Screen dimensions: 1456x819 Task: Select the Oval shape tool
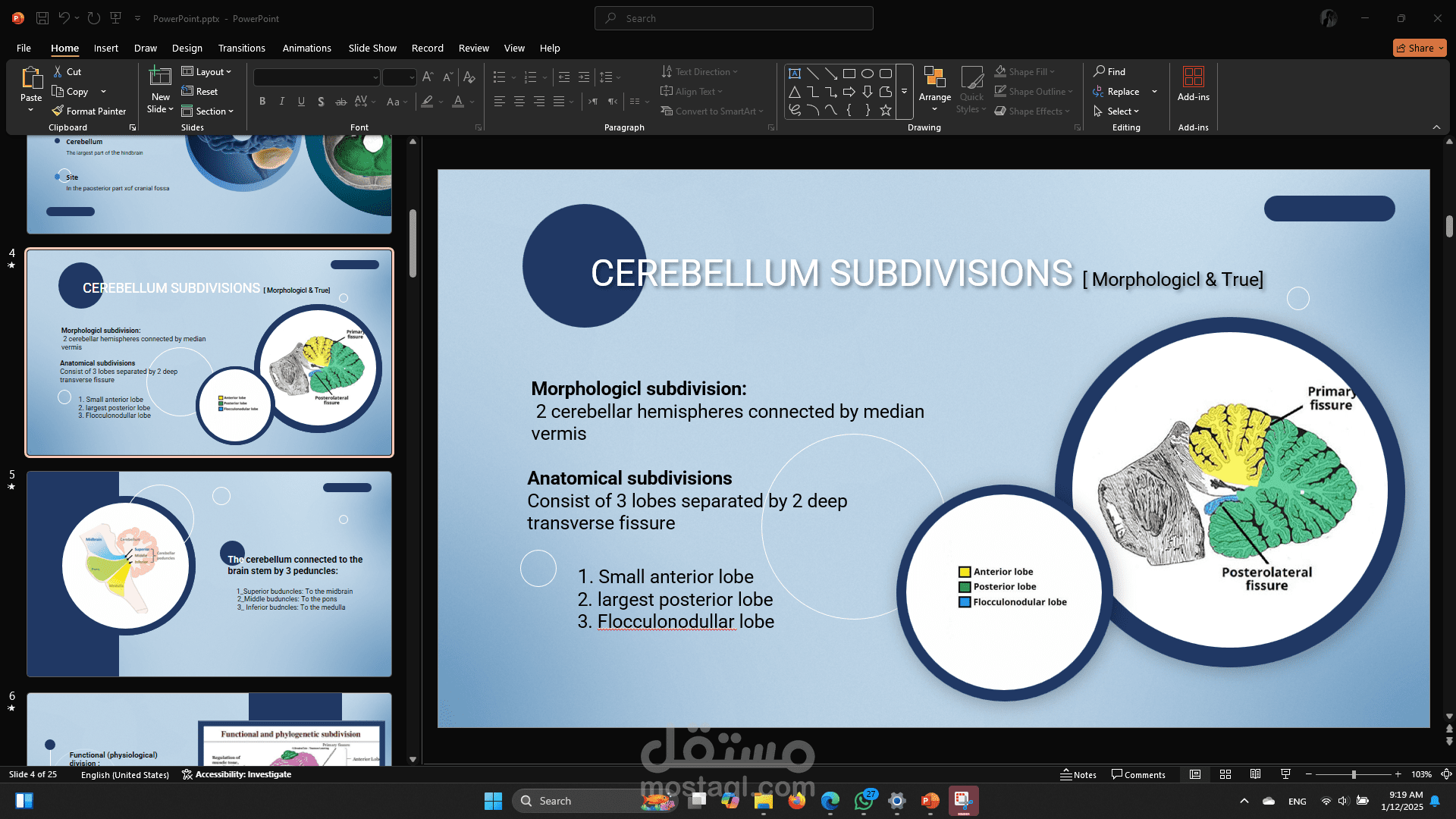point(868,74)
